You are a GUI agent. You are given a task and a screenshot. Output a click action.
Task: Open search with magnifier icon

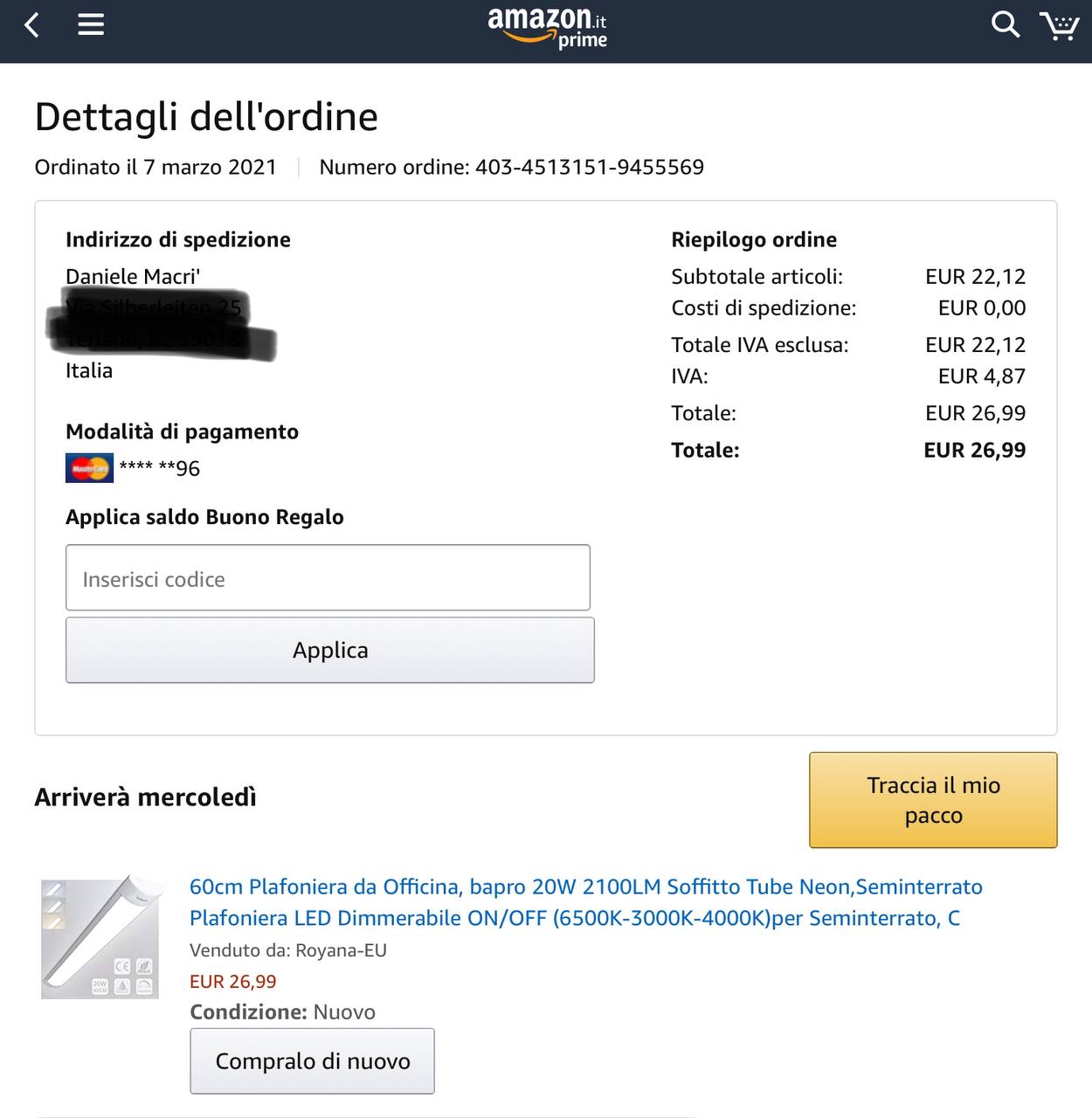coord(1005,25)
